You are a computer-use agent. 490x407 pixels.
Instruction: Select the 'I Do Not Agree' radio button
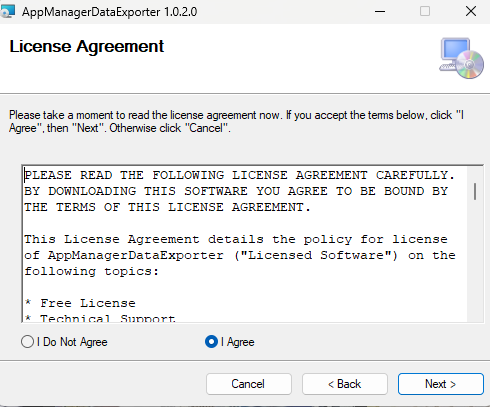click(x=27, y=342)
